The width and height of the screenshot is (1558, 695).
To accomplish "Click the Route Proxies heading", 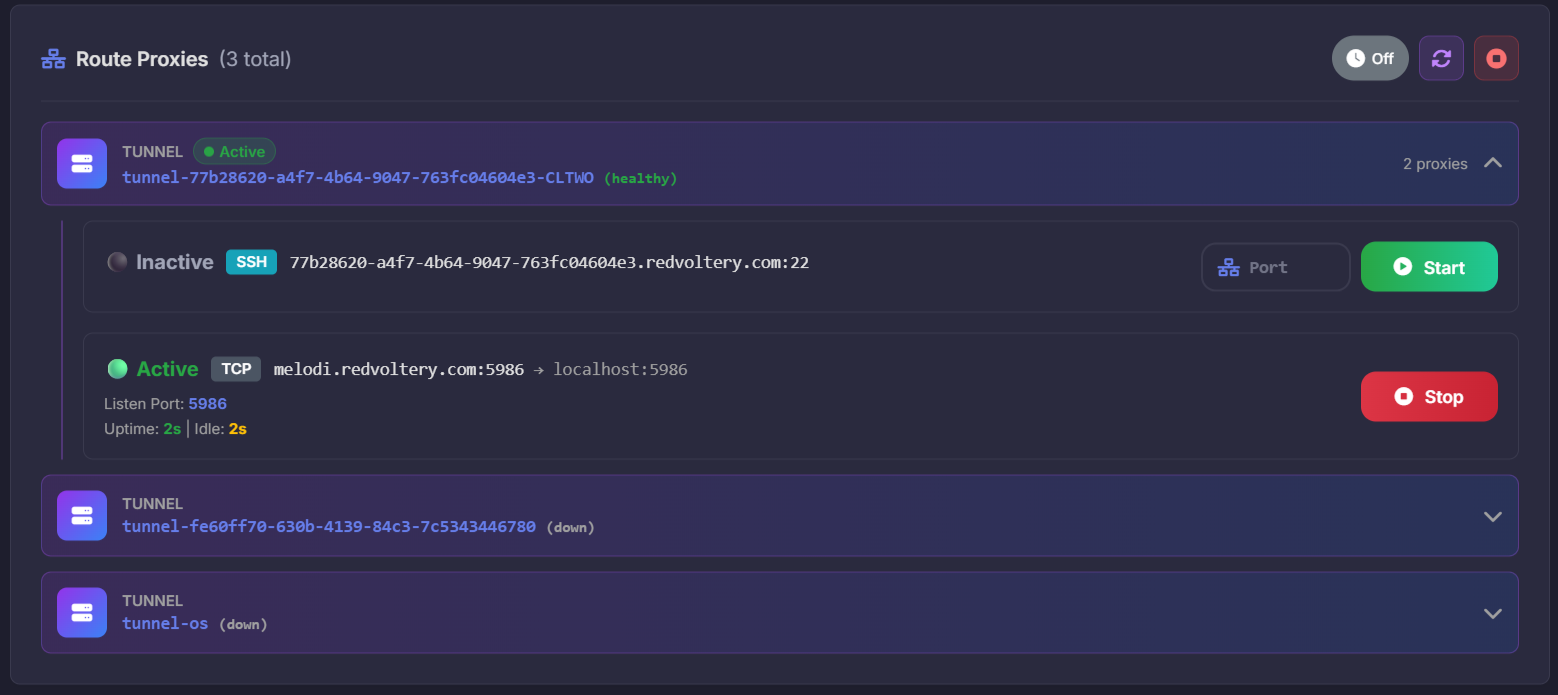I will click(142, 59).
